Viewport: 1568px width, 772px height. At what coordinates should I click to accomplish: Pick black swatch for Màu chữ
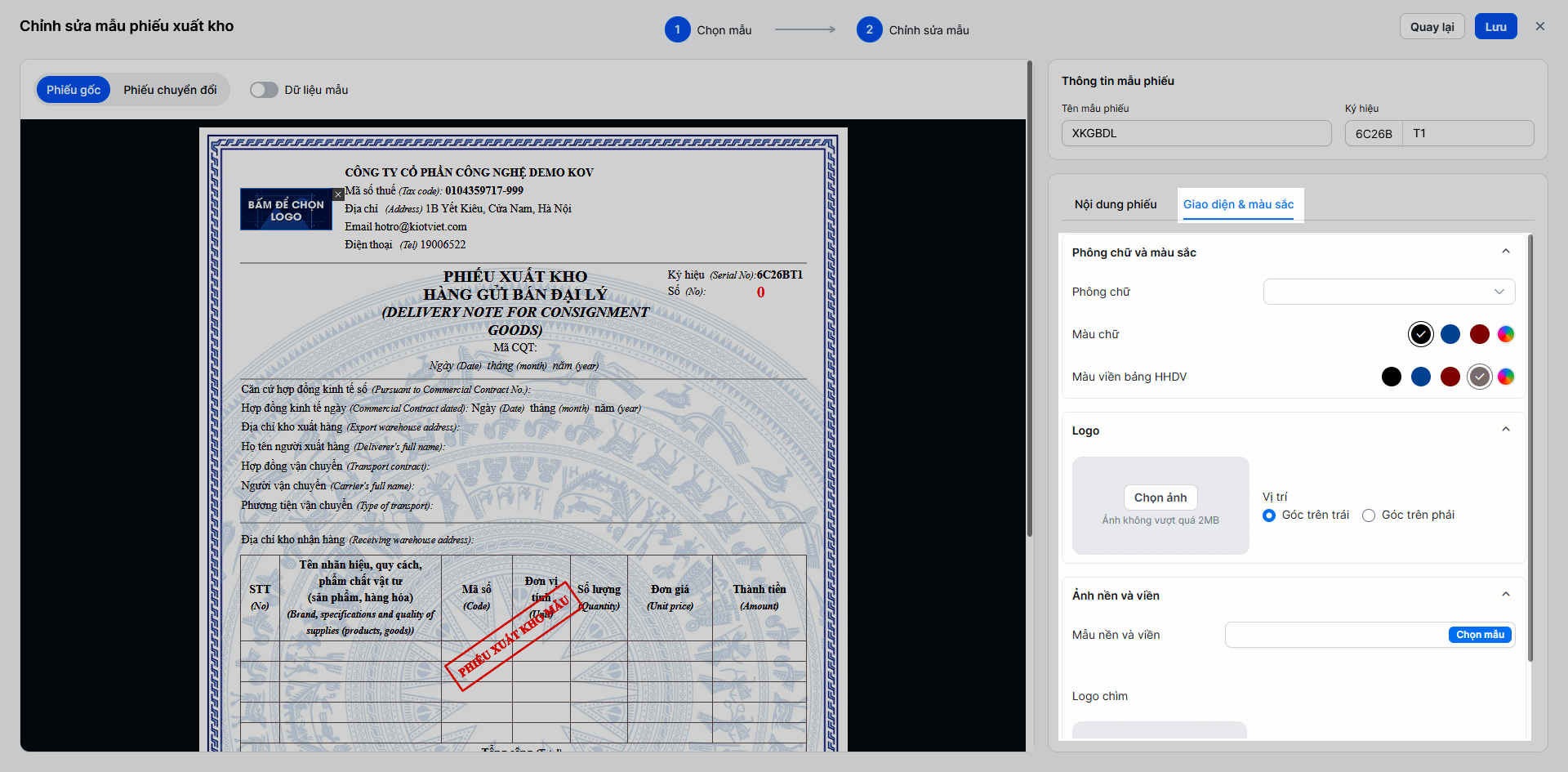[x=1421, y=334]
